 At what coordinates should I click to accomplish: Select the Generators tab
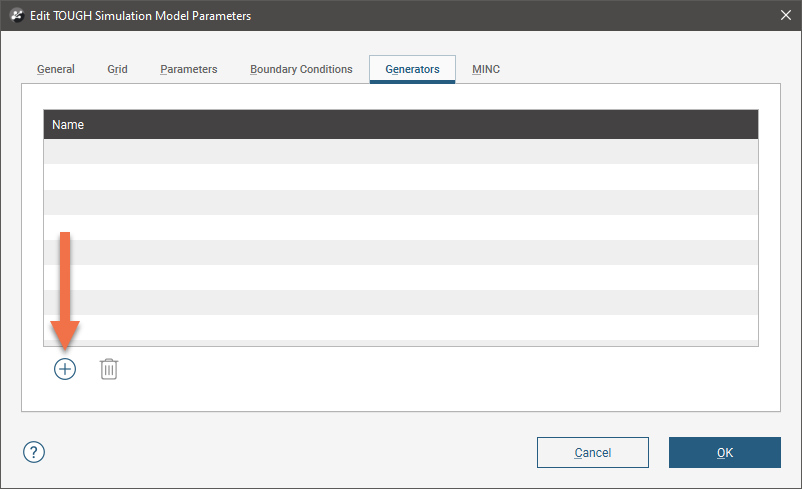click(x=412, y=69)
